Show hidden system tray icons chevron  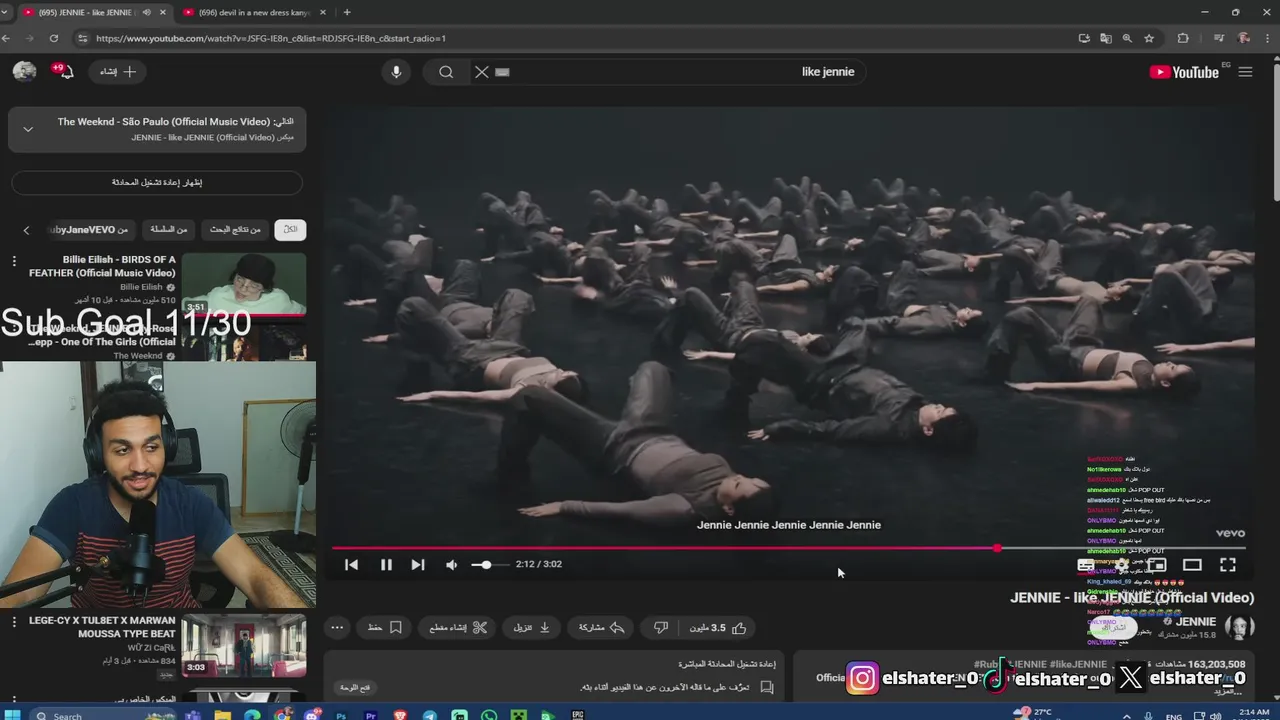click(x=1126, y=716)
